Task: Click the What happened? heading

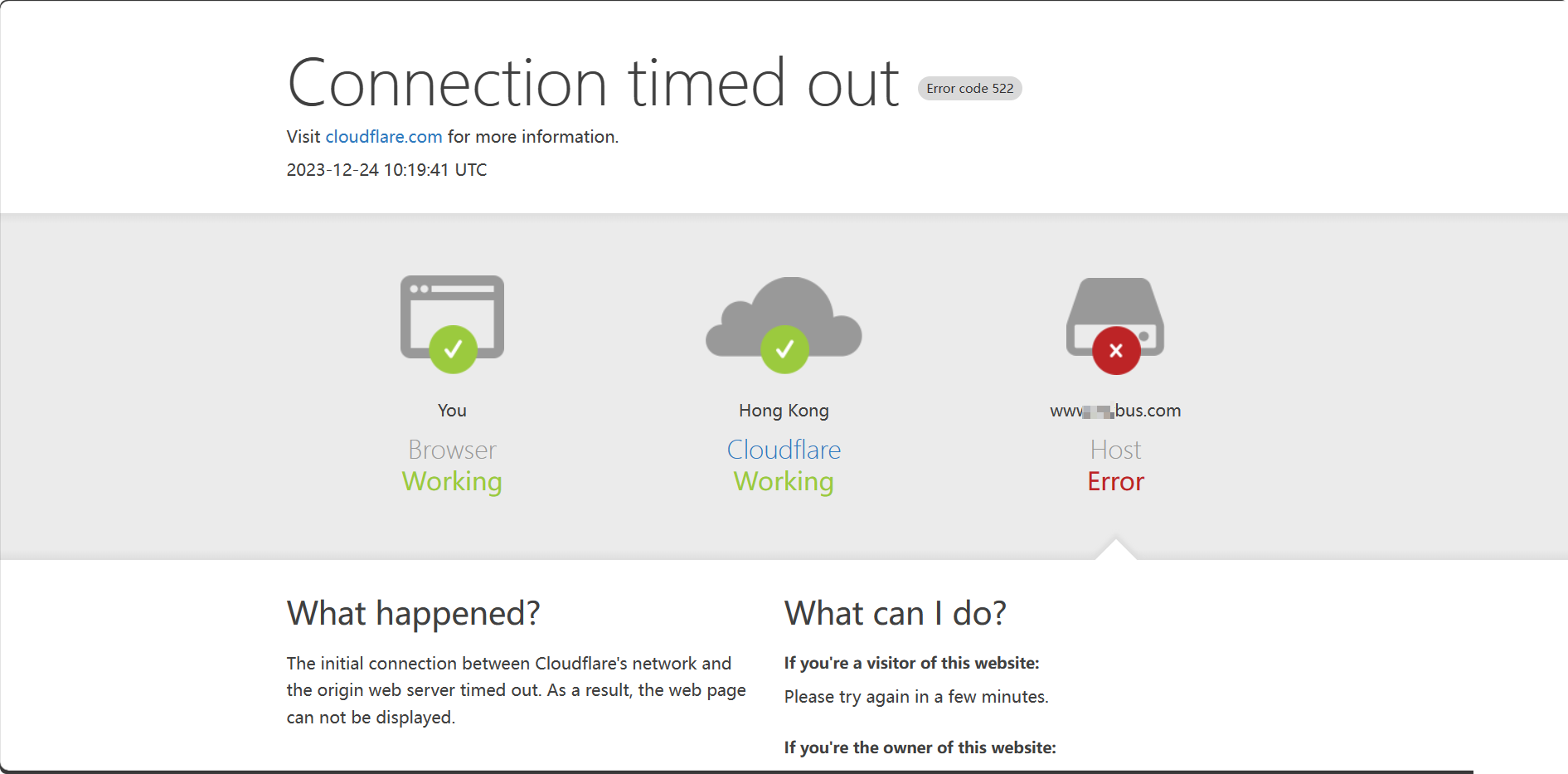Action: [x=413, y=614]
